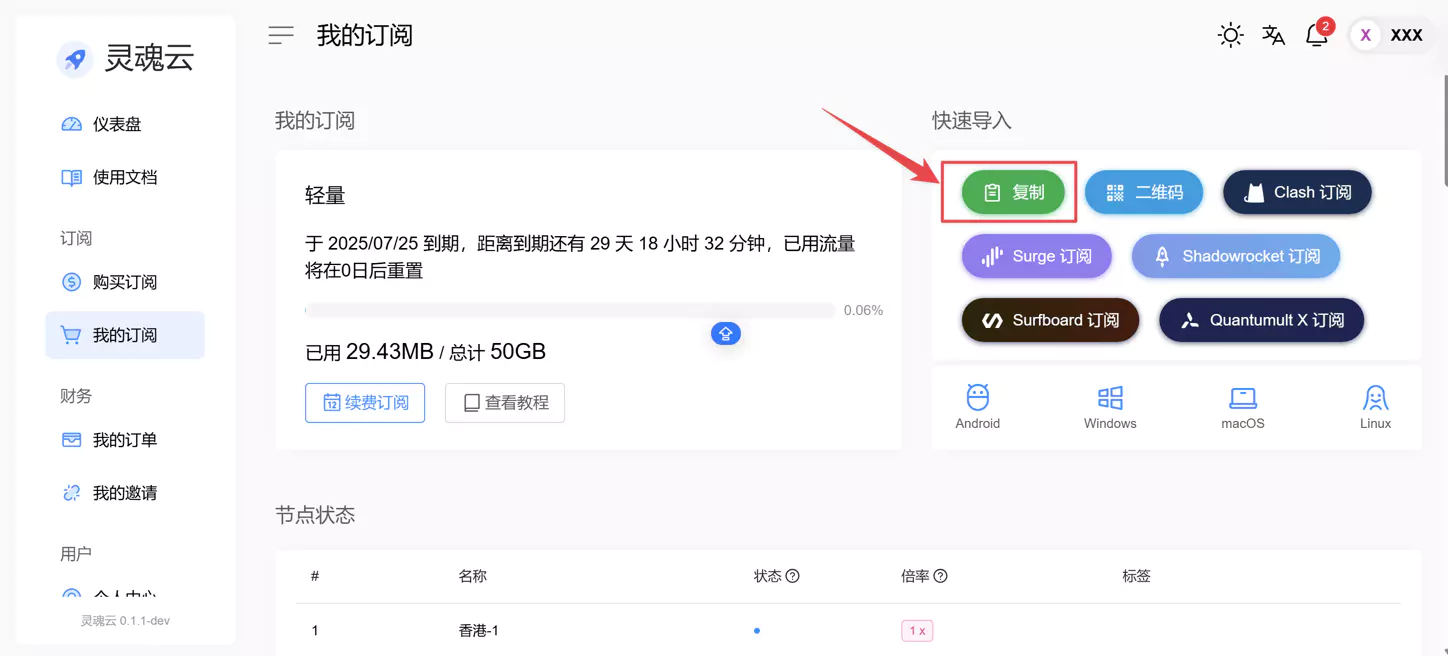Open notifications bell icon

1317,35
